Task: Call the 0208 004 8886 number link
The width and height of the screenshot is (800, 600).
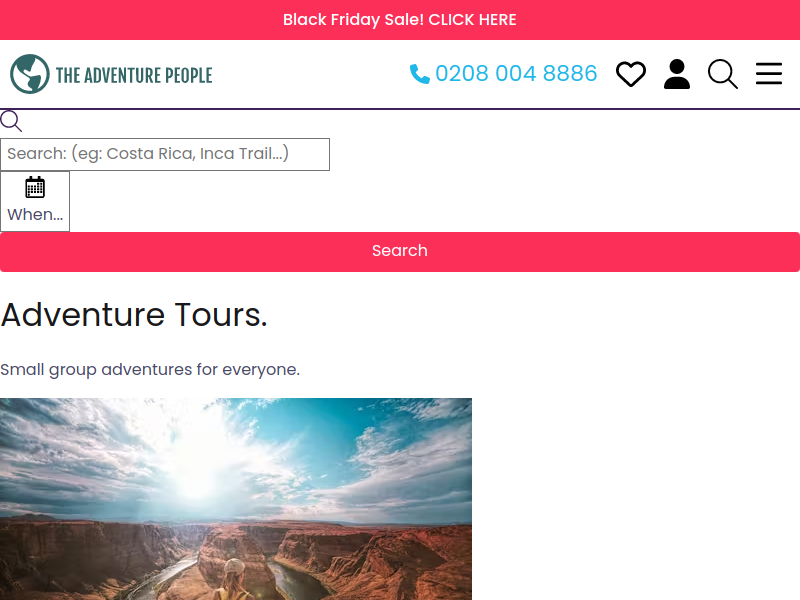Action: point(504,73)
